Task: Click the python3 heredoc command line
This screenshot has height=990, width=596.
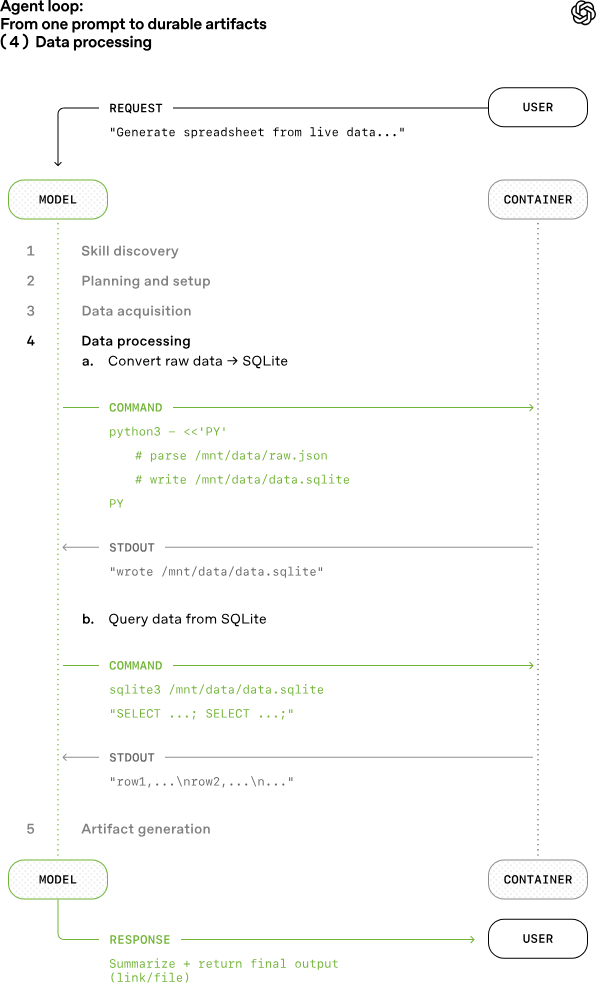Action: pos(168,432)
